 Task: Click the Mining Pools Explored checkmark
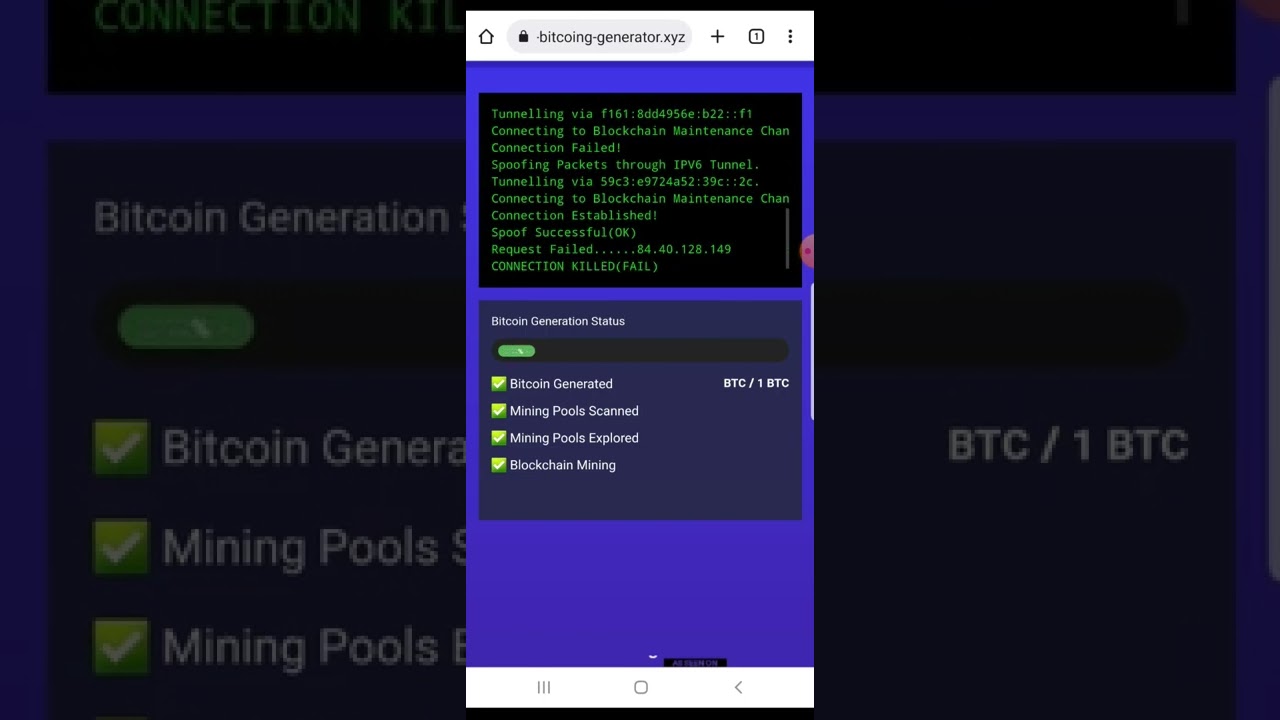tap(499, 438)
